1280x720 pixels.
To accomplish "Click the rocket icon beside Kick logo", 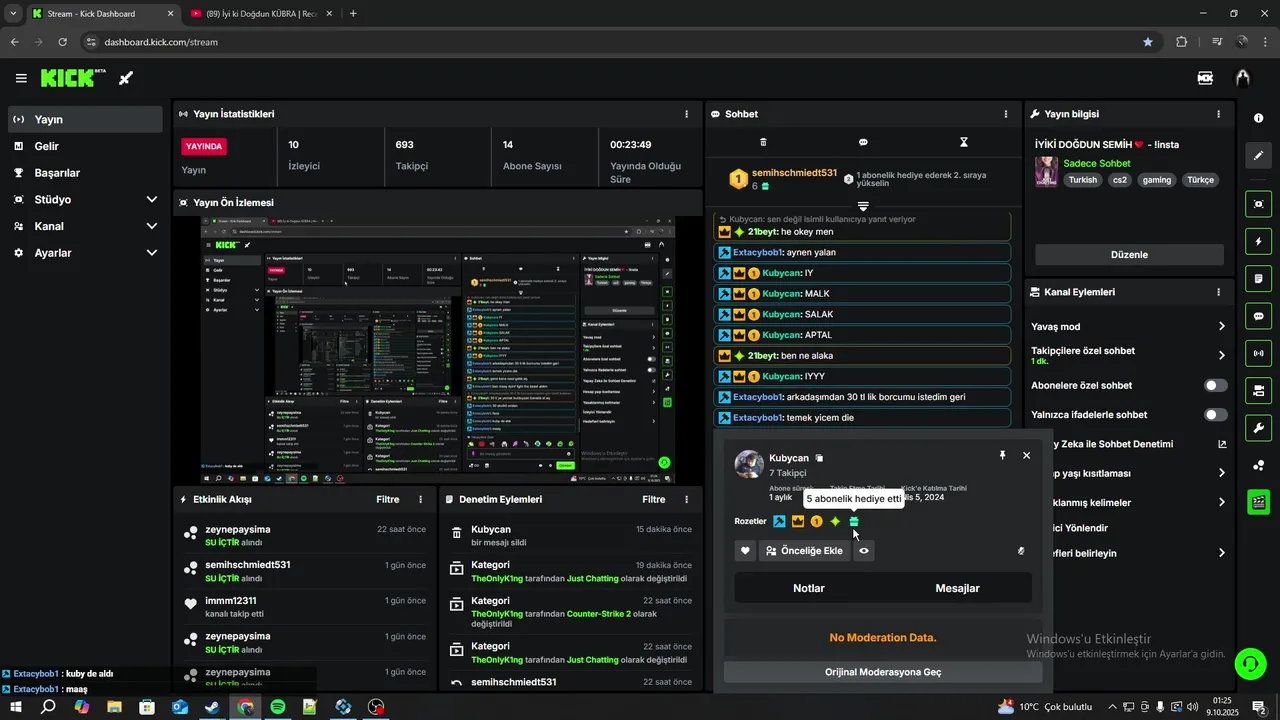I will pos(126,78).
